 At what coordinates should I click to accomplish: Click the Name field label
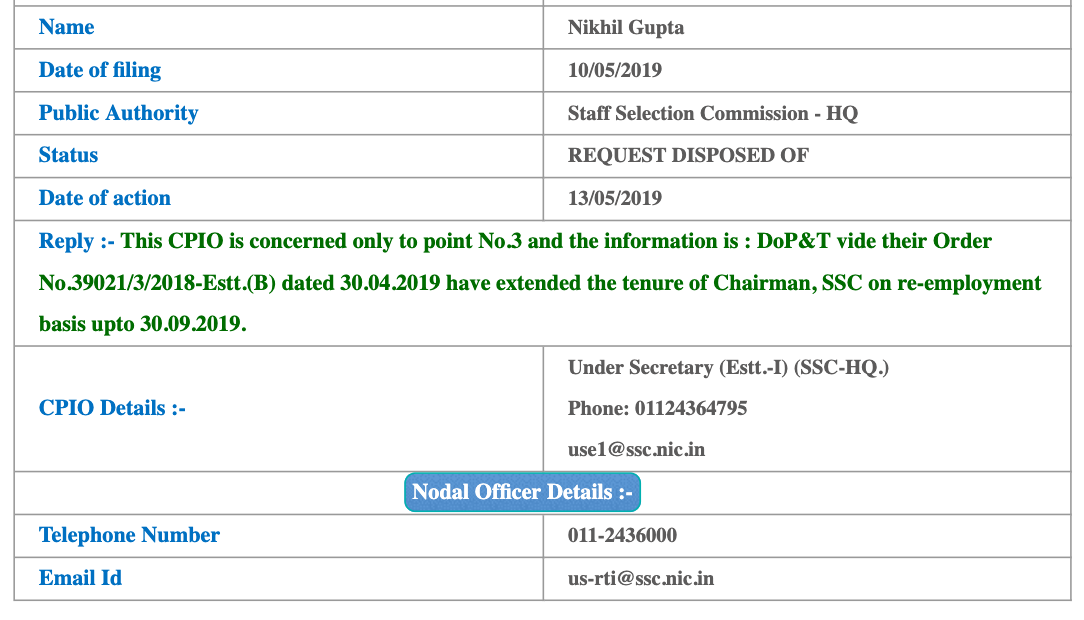pos(66,27)
